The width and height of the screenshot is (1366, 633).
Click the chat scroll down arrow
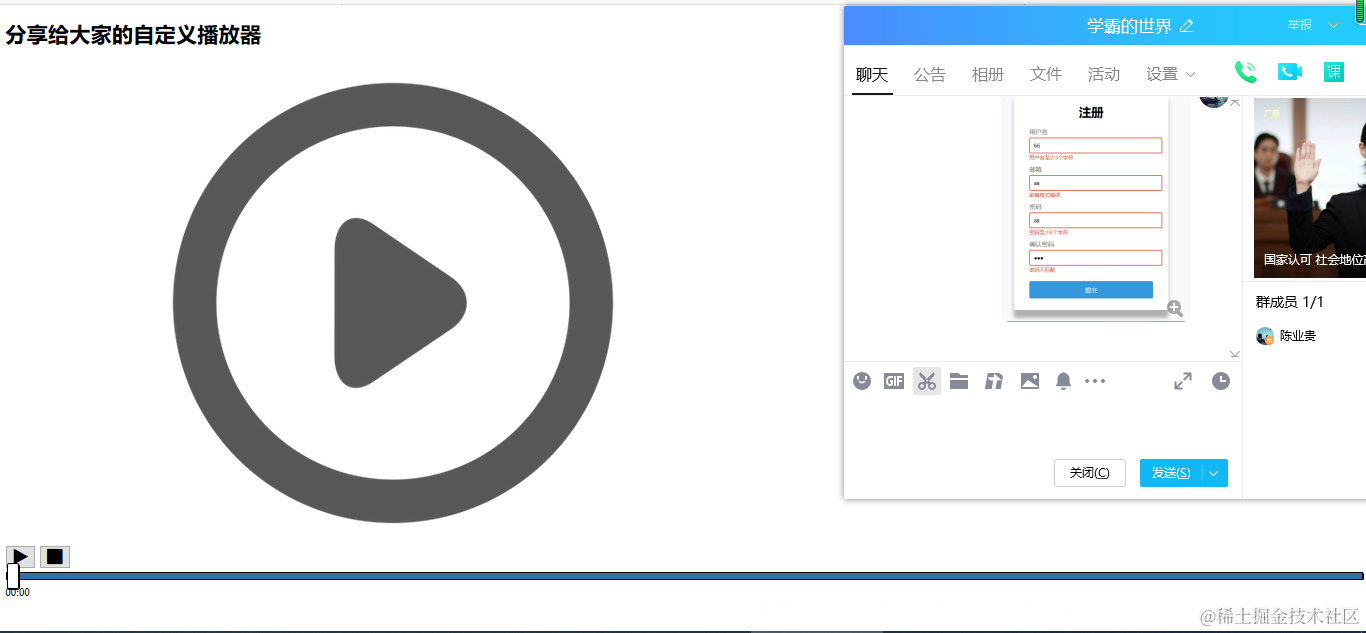1235,354
